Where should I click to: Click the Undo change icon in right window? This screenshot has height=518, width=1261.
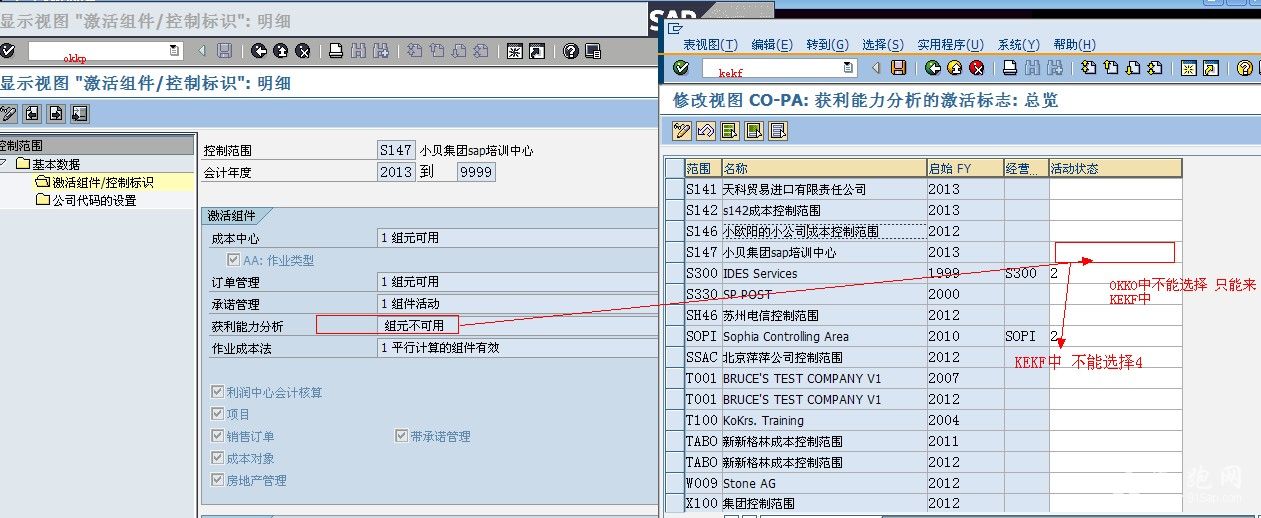tap(706, 130)
